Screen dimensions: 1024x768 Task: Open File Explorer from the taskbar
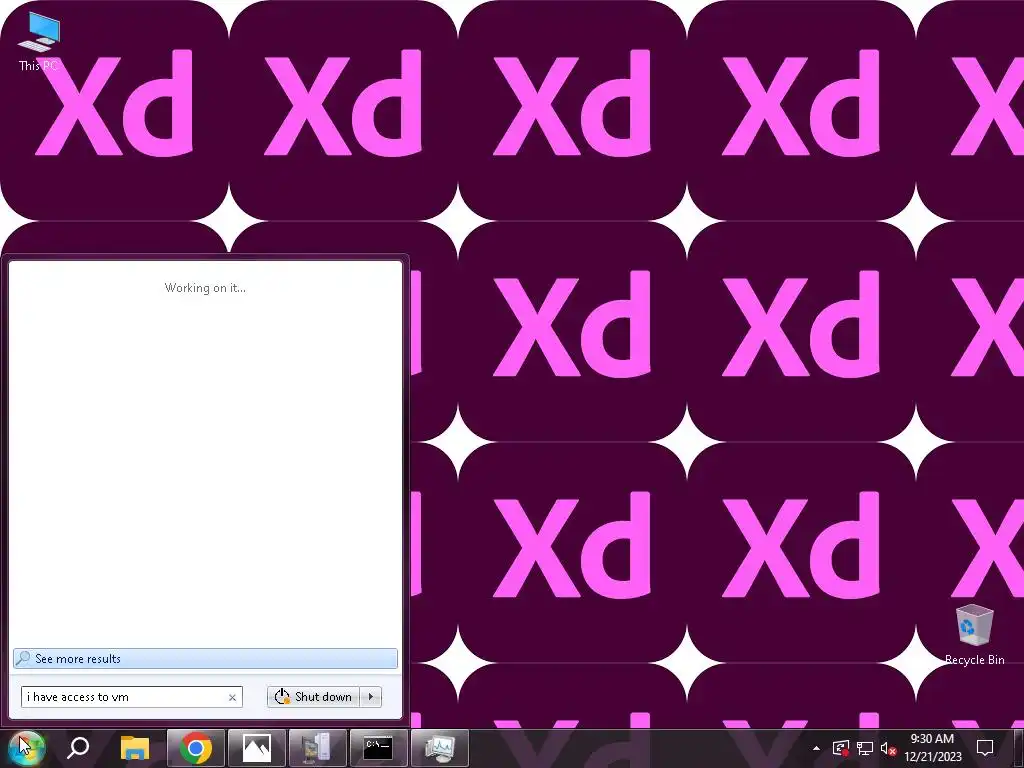(x=135, y=748)
